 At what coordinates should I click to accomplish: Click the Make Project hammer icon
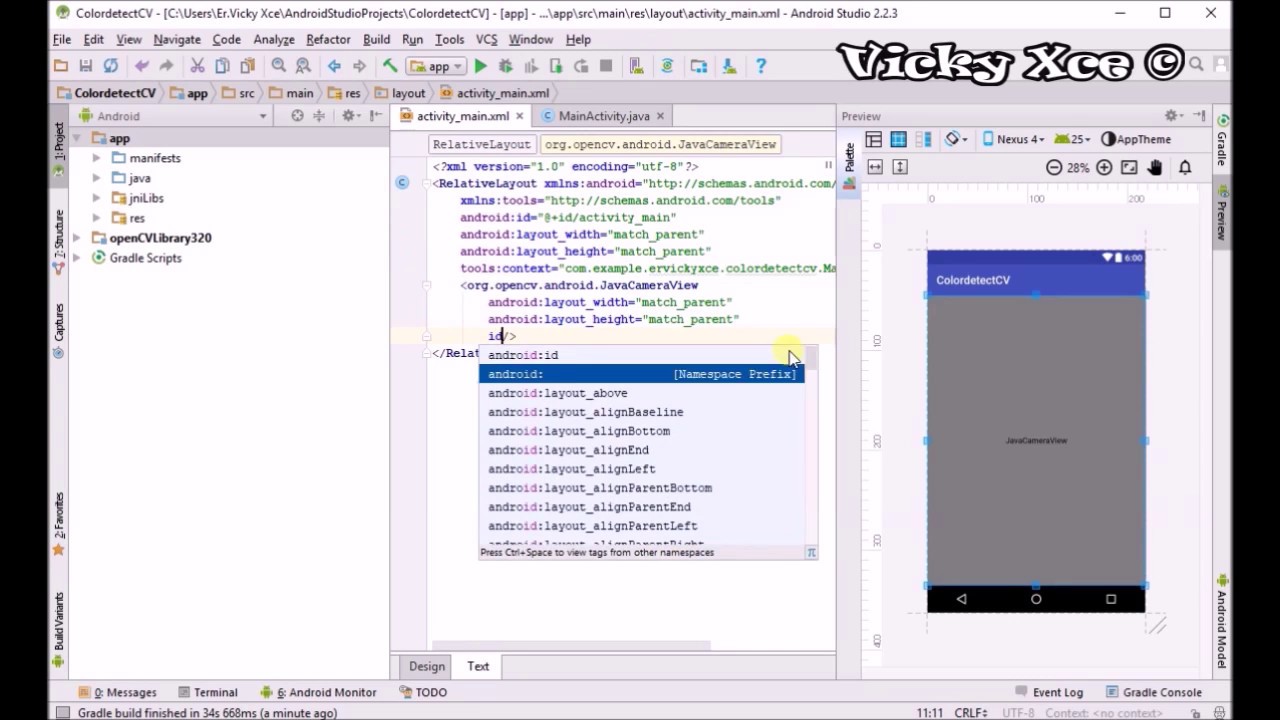pyautogui.click(x=390, y=66)
